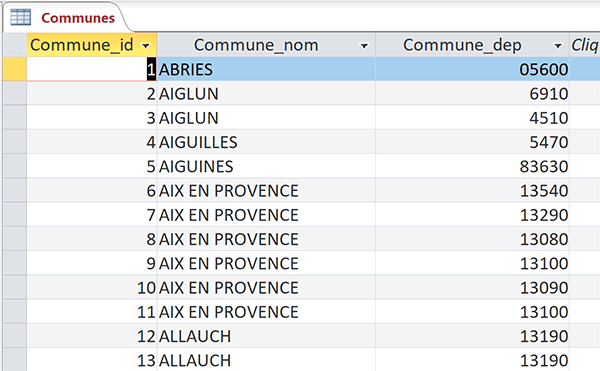600x371 pixels.
Task: Click the 13540 department cell
Action: point(472,190)
